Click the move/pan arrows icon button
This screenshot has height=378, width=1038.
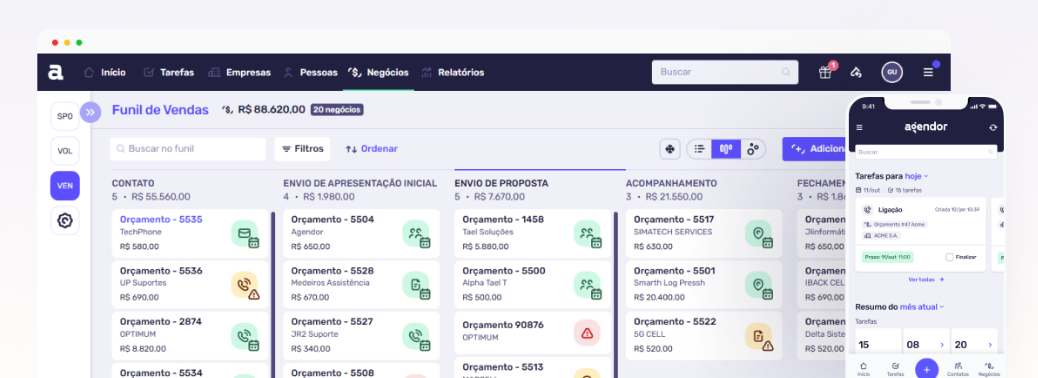[x=669, y=150]
